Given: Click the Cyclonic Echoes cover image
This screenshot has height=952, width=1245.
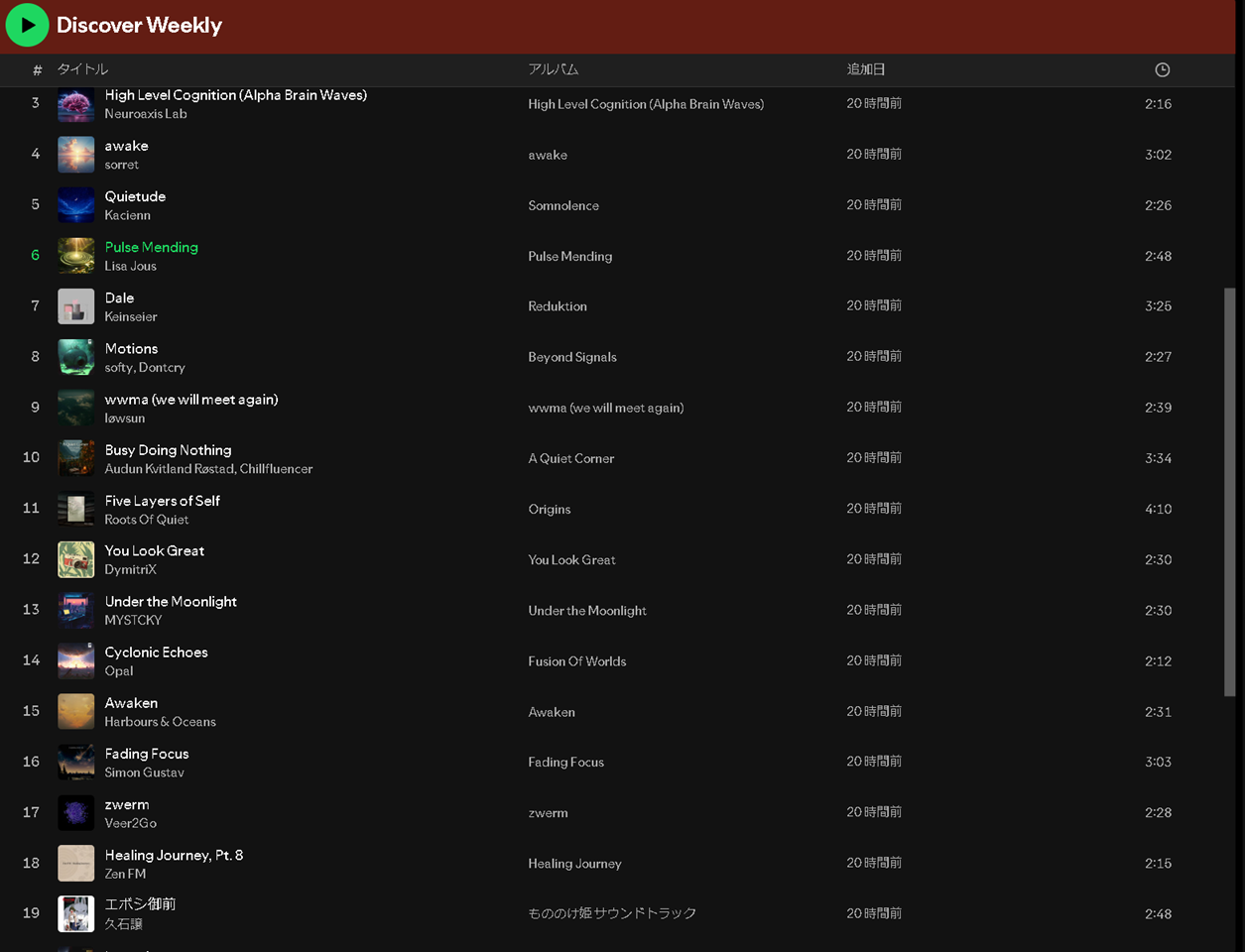Looking at the screenshot, I should pos(76,660).
